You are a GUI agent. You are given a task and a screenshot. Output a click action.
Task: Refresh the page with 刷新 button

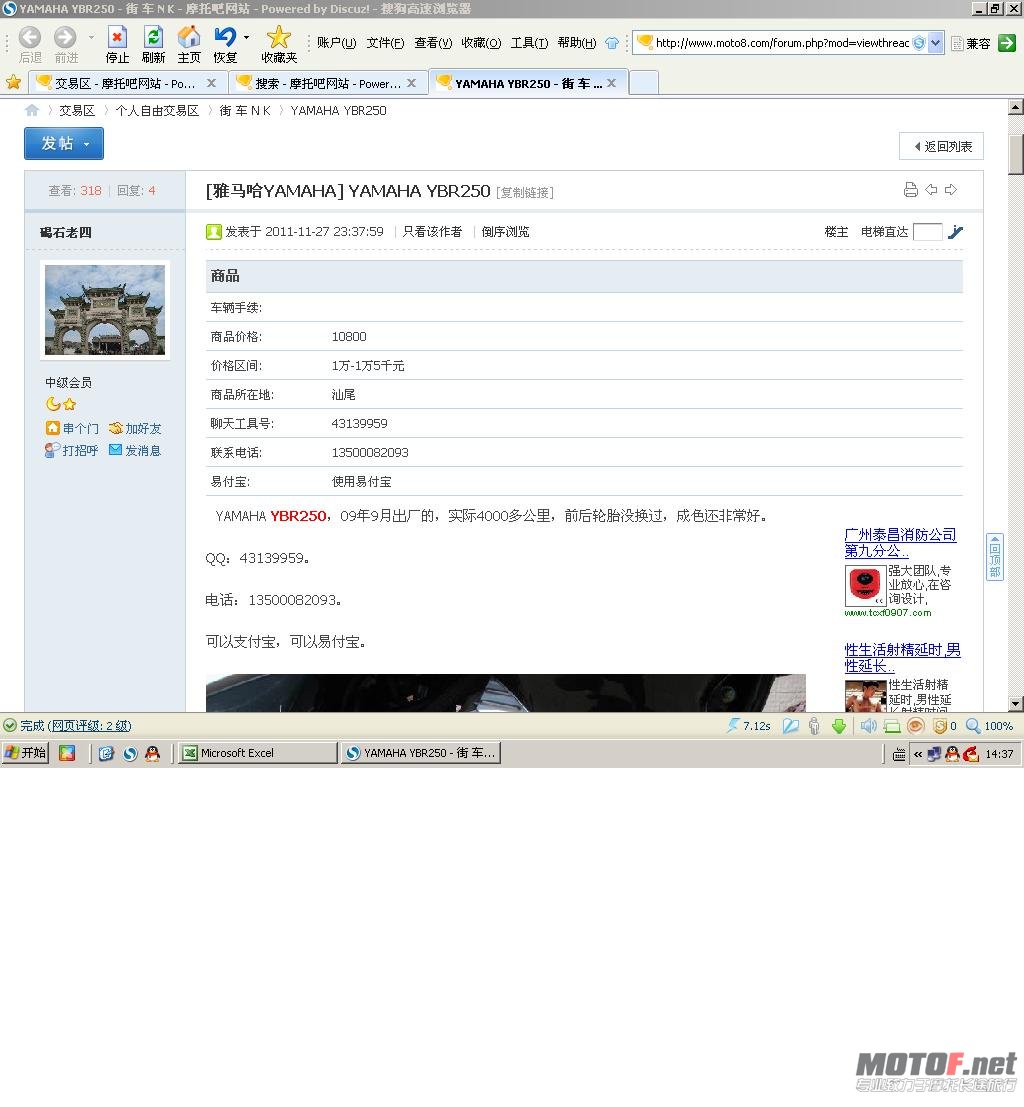tap(153, 44)
